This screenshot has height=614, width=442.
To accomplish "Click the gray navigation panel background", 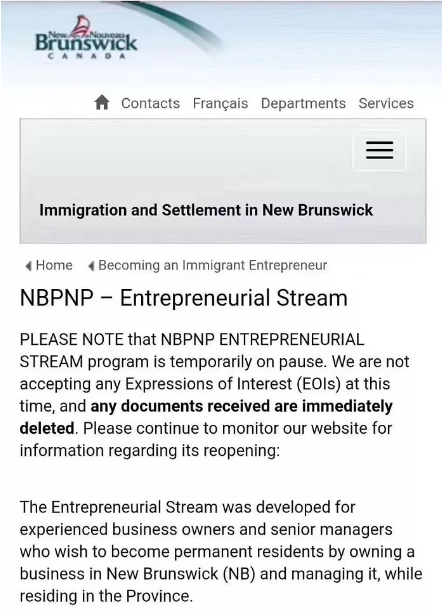I will (188, 164).
